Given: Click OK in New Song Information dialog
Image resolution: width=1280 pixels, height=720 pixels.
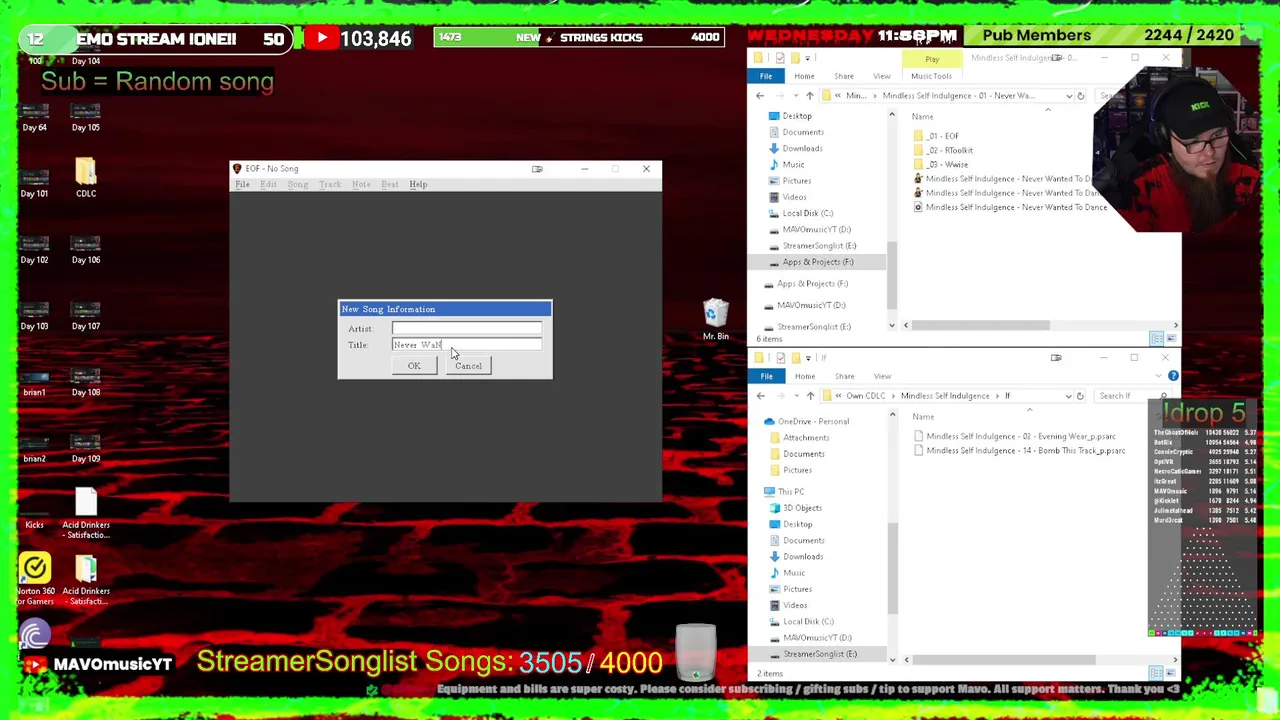Looking at the screenshot, I should [x=414, y=366].
